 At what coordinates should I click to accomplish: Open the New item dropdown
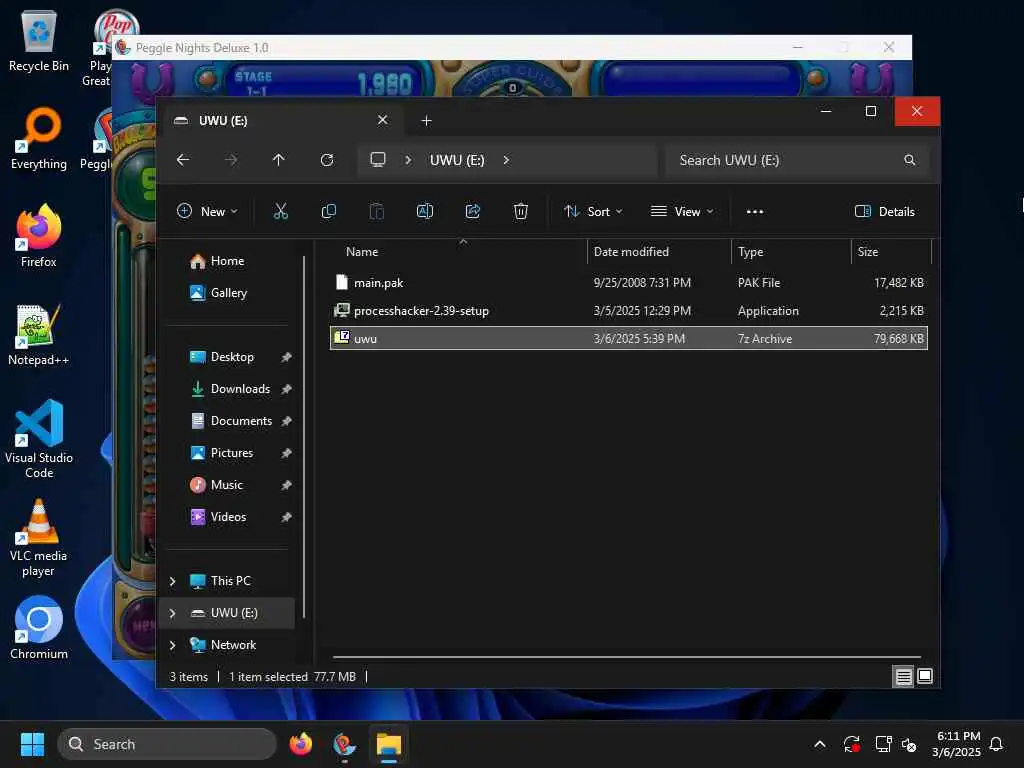[x=208, y=212]
